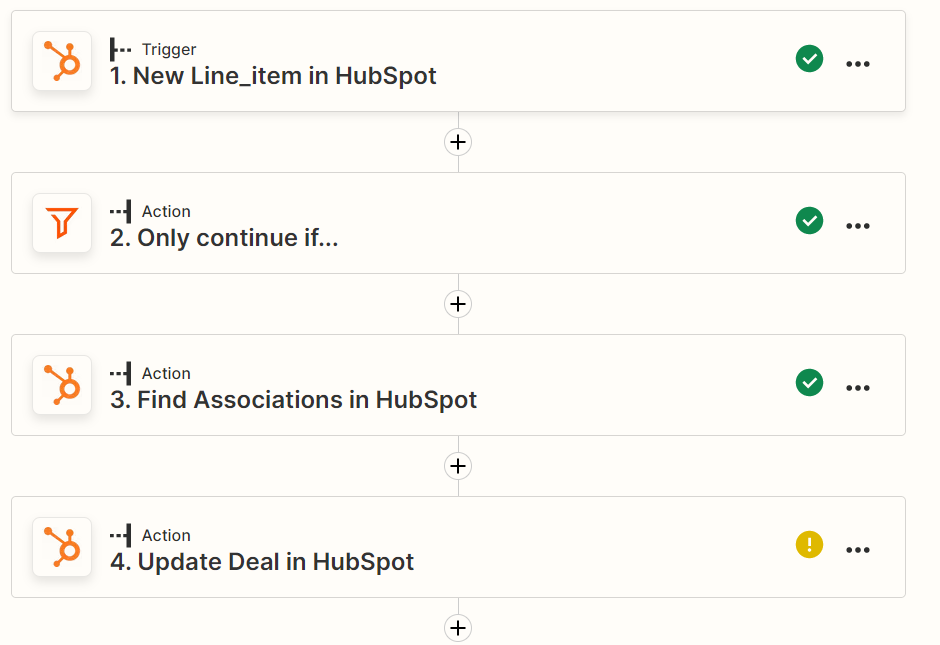The image size is (940, 645).
Task: Click the HubSpot icon on Update Deal step
Action: coord(62,547)
